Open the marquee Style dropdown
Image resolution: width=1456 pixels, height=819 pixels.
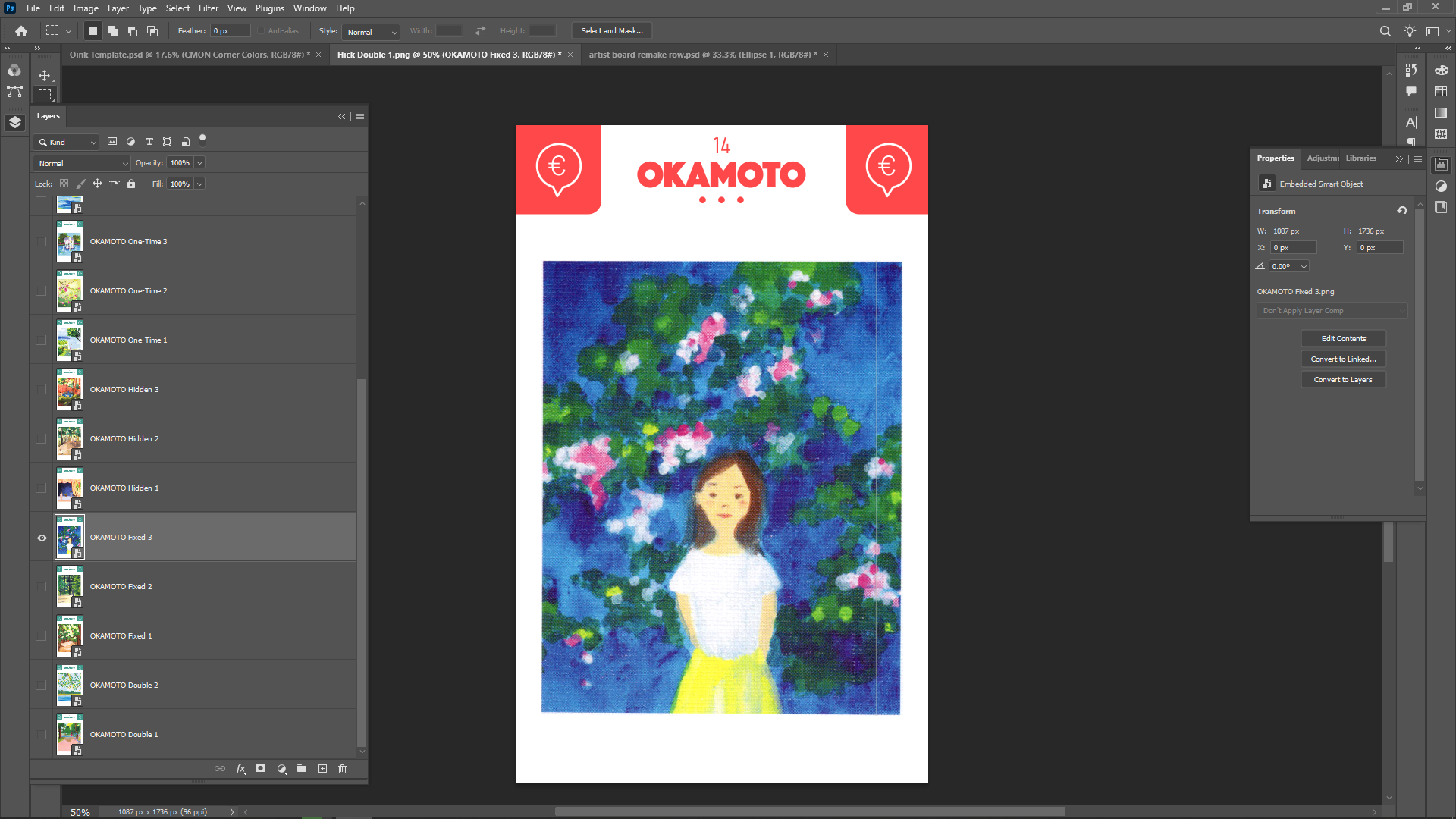(370, 32)
